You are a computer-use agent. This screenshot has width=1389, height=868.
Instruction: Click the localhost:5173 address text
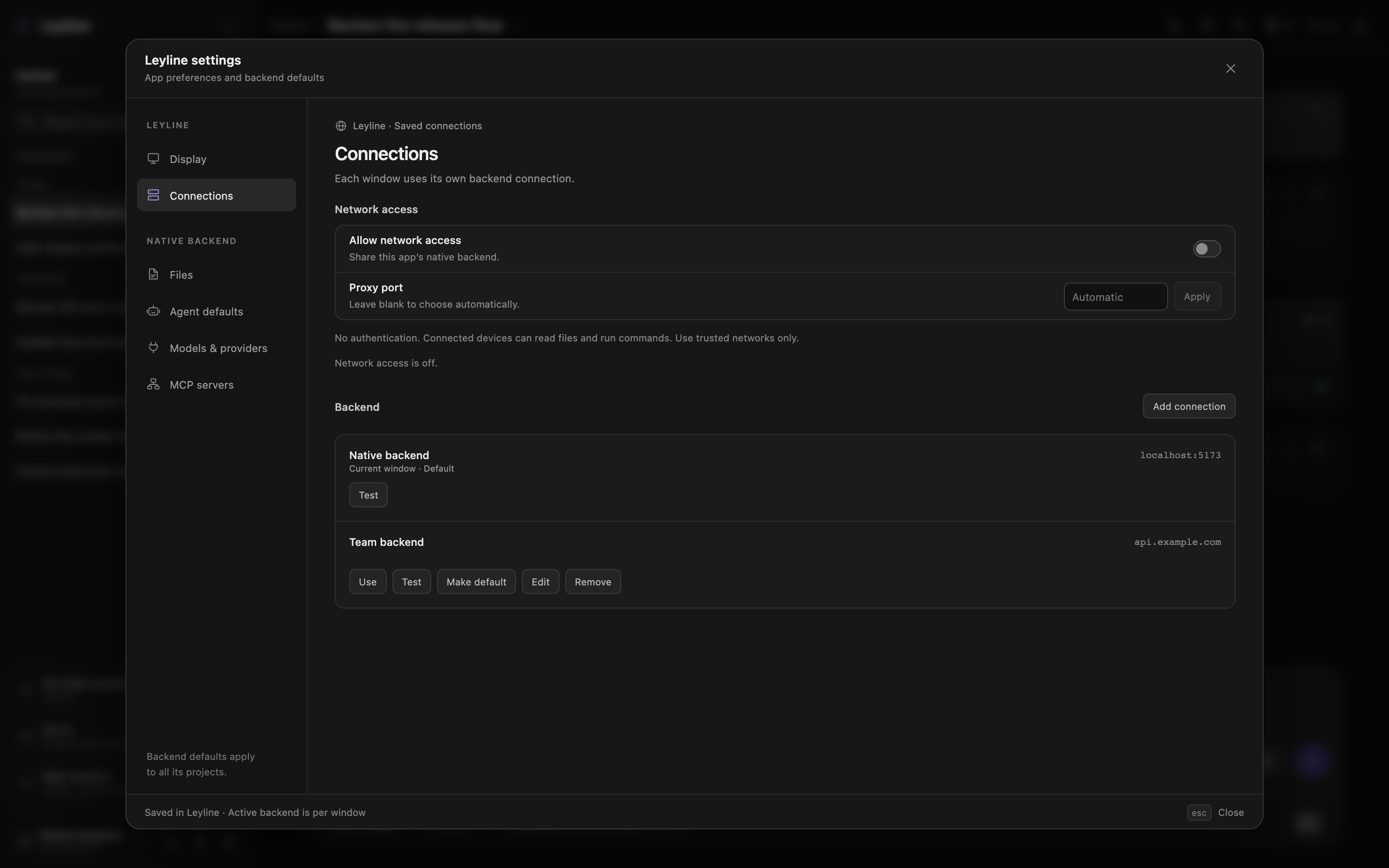tap(1180, 455)
